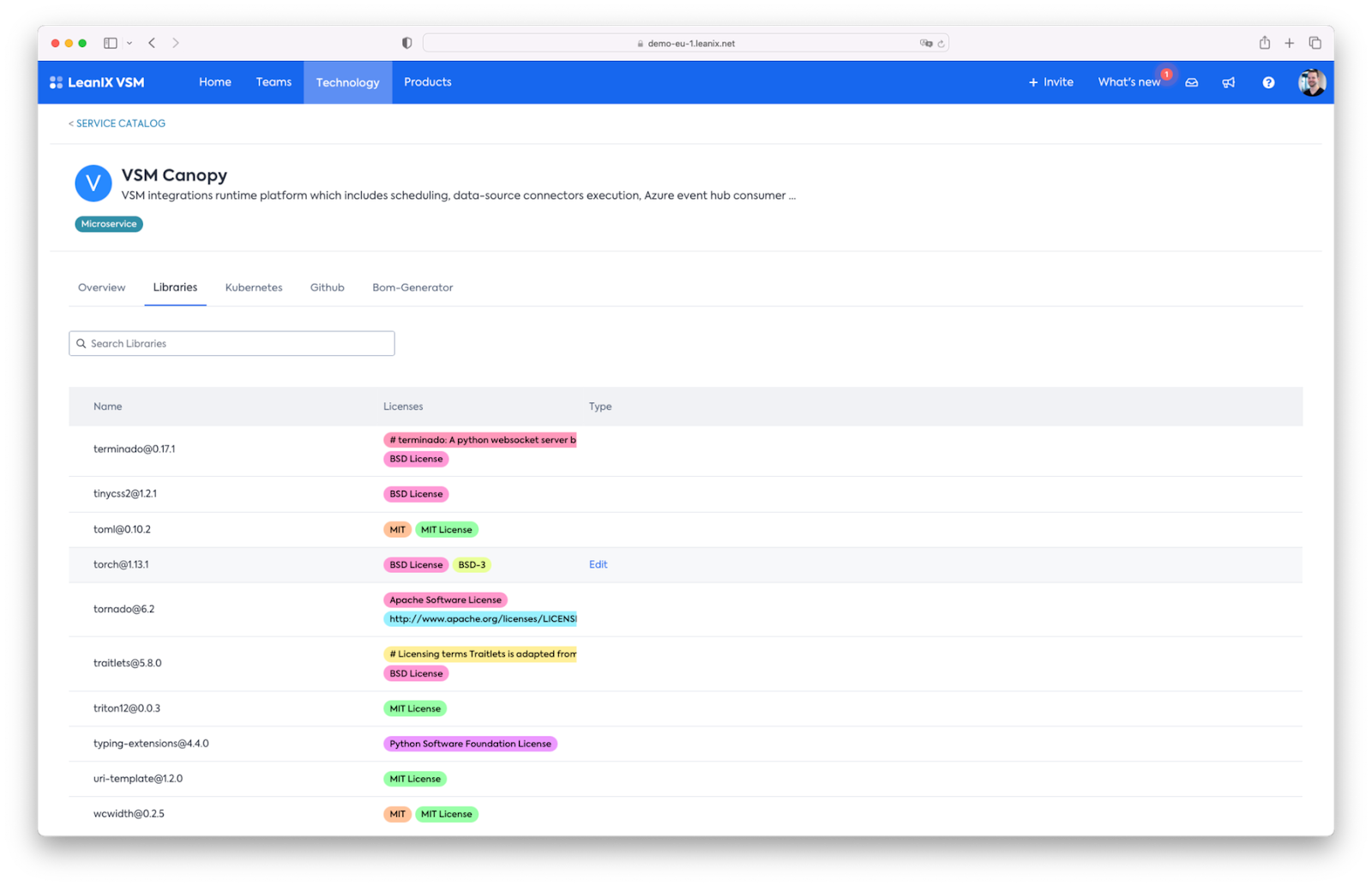Select library name toml@0.10.2
Viewport: 1372px width, 886px height.
[x=122, y=529]
